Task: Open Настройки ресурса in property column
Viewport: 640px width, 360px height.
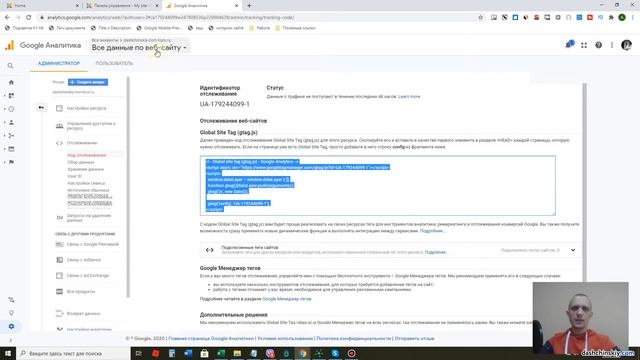Action: (x=87, y=108)
